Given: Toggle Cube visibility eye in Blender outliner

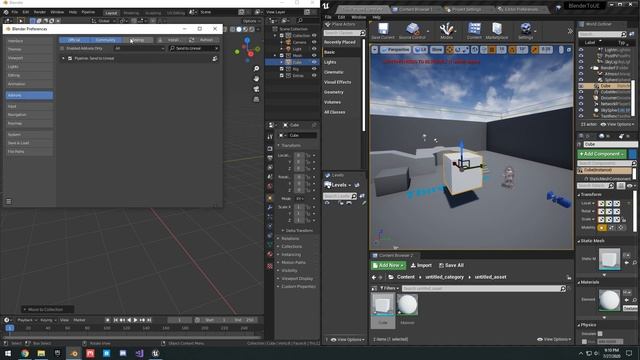Looking at the screenshot, I should [314, 62].
